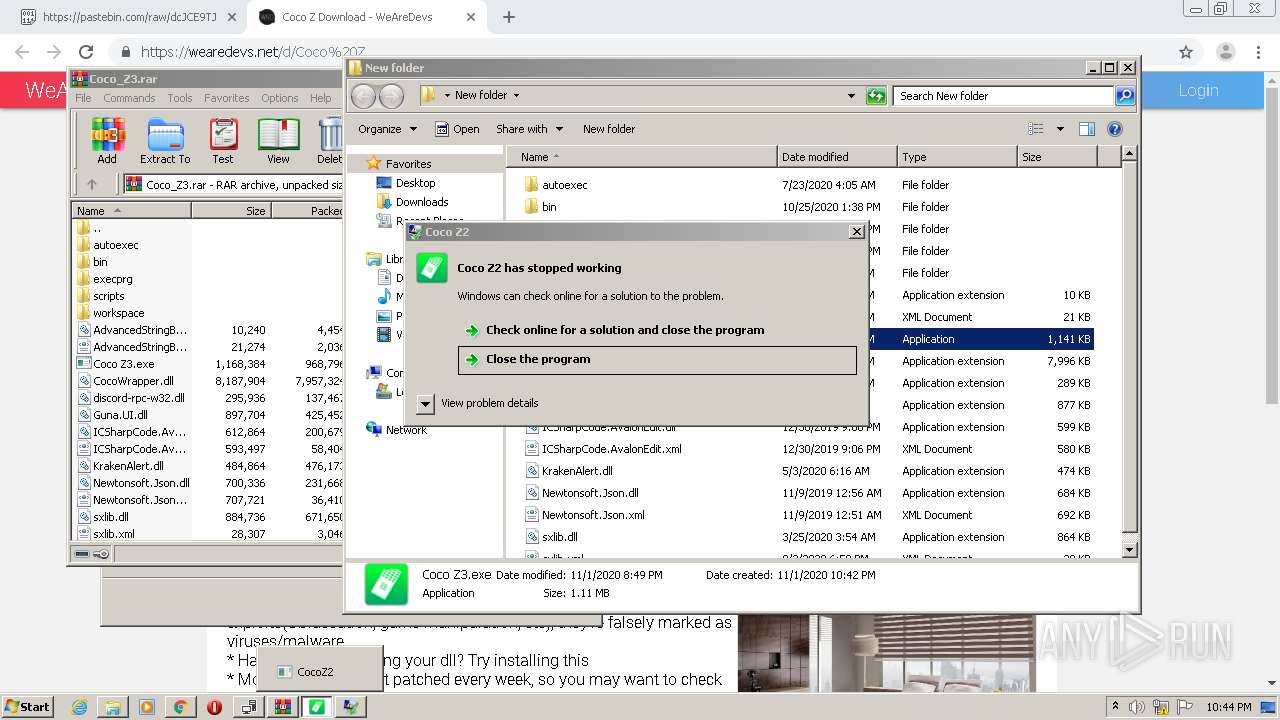Sort Explorer list by Type column
This screenshot has height=720, width=1280.
(x=956, y=157)
